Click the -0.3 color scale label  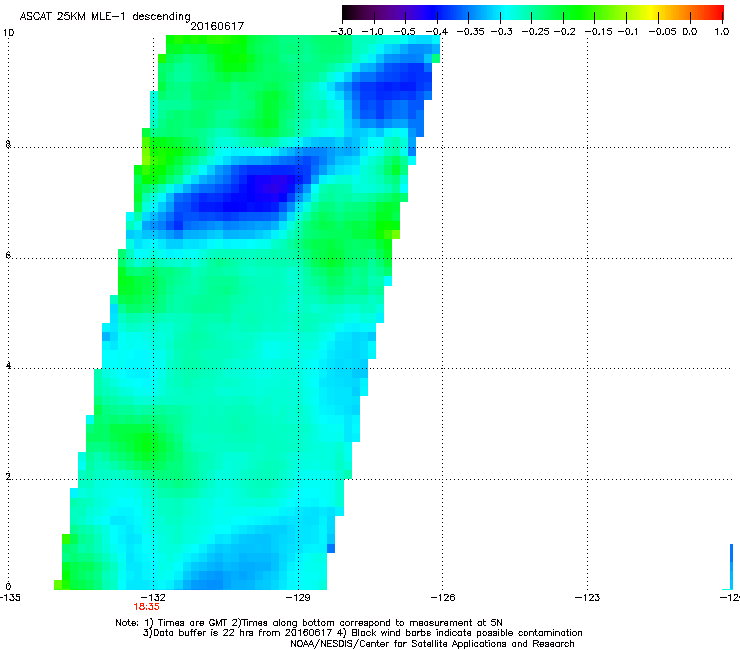coord(501,32)
